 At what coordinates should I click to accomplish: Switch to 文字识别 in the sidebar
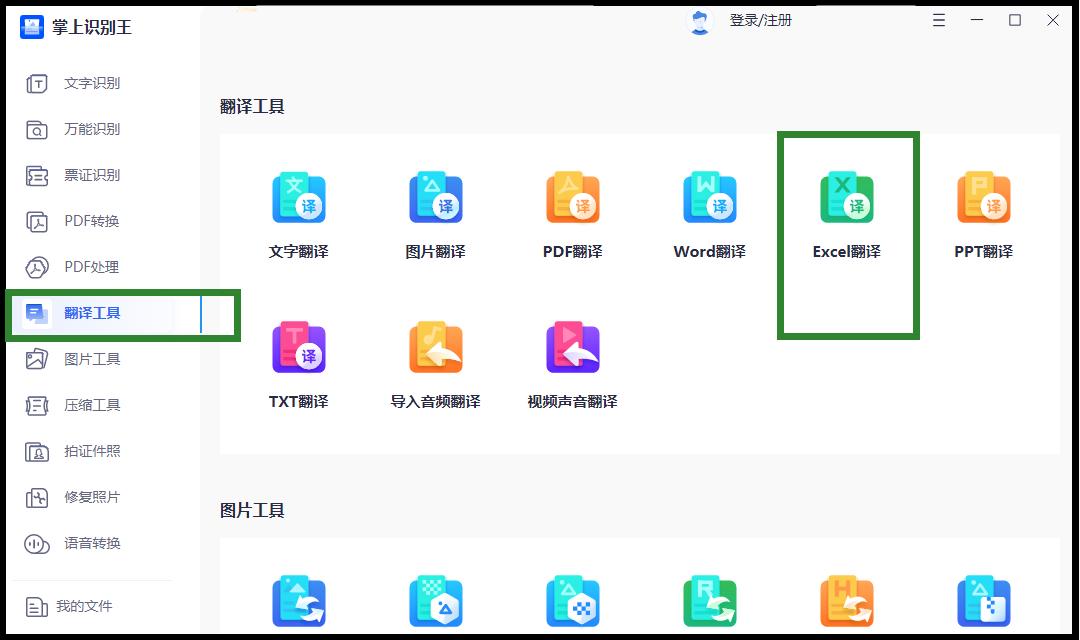pyautogui.click(x=88, y=83)
